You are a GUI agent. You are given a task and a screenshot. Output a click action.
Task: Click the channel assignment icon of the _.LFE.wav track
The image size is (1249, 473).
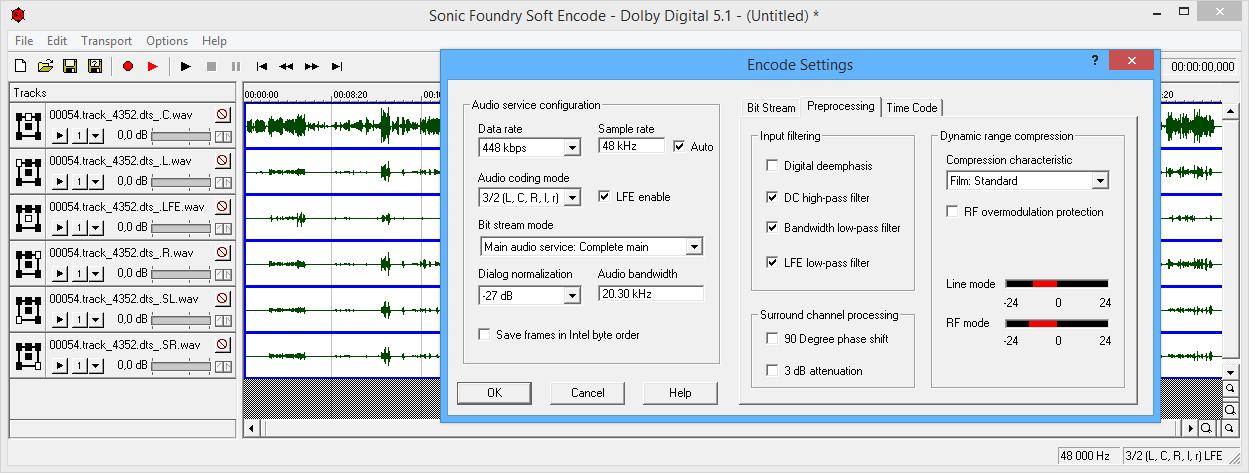tap(29, 217)
